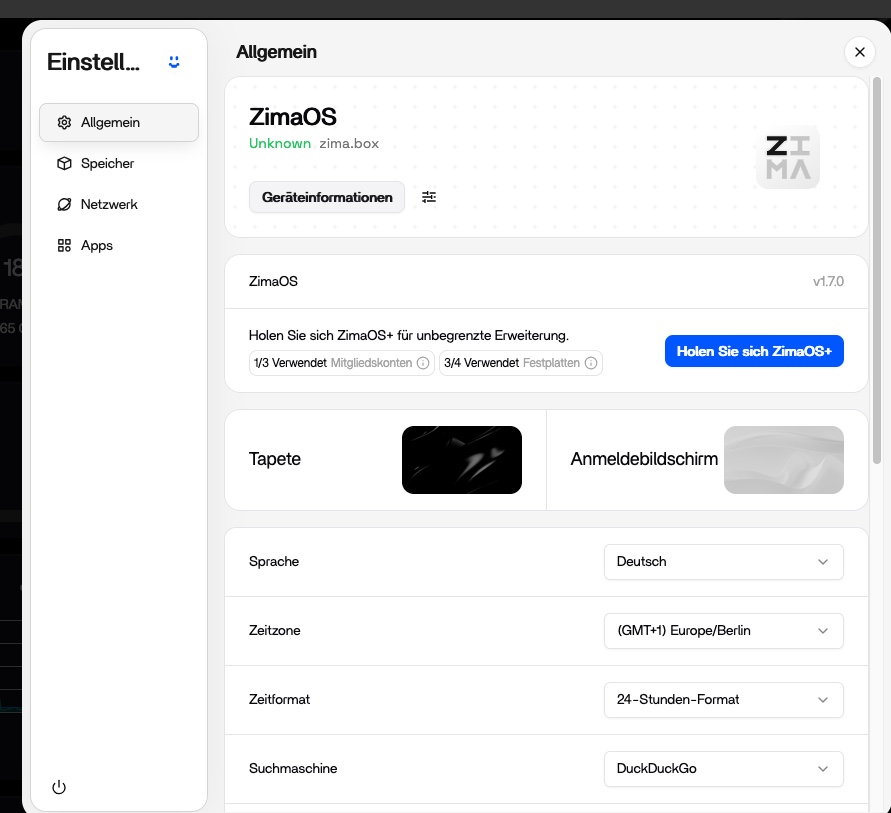Screen dimensions: 891x813
Task: Open the sliders icon beside Geräteinformationen
Action: pyautogui.click(x=429, y=197)
